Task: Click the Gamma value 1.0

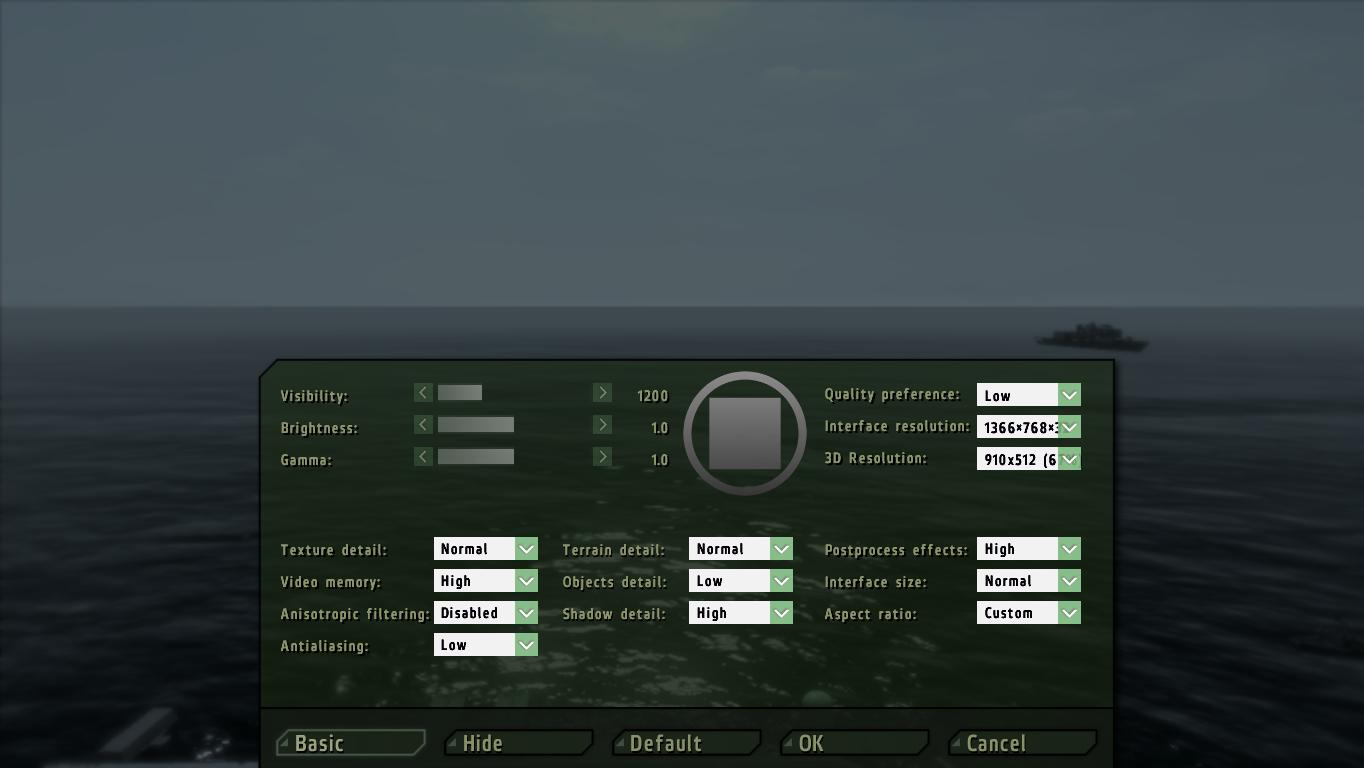Action: click(x=659, y=460)
